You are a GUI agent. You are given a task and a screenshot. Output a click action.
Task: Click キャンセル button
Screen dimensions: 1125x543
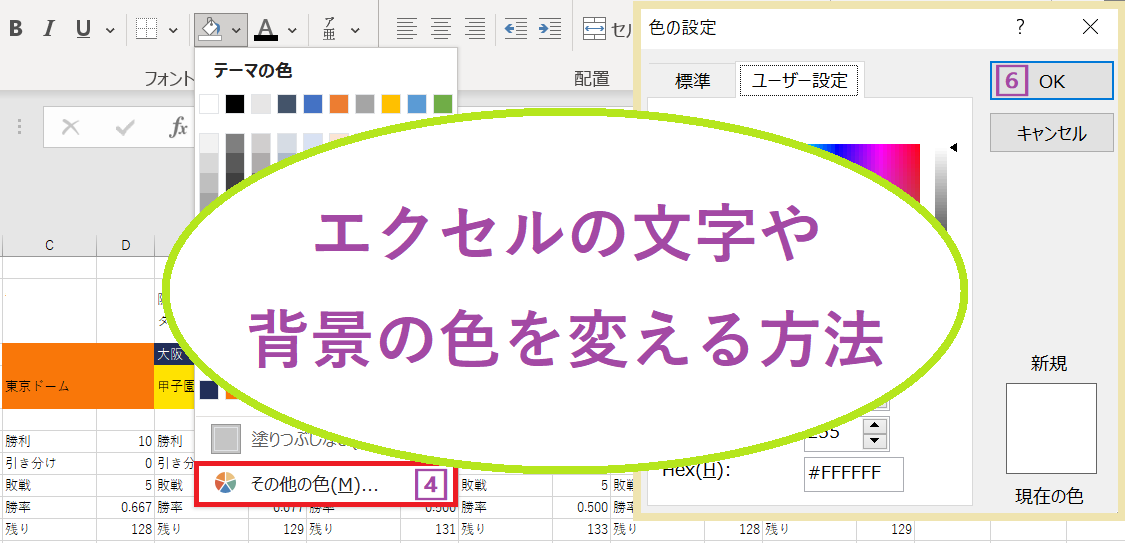(x=1052, y=133)
